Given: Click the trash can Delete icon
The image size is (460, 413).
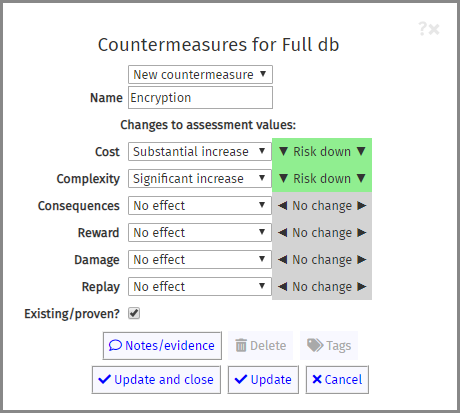Looking at the screenshot, I should point(241,345).
